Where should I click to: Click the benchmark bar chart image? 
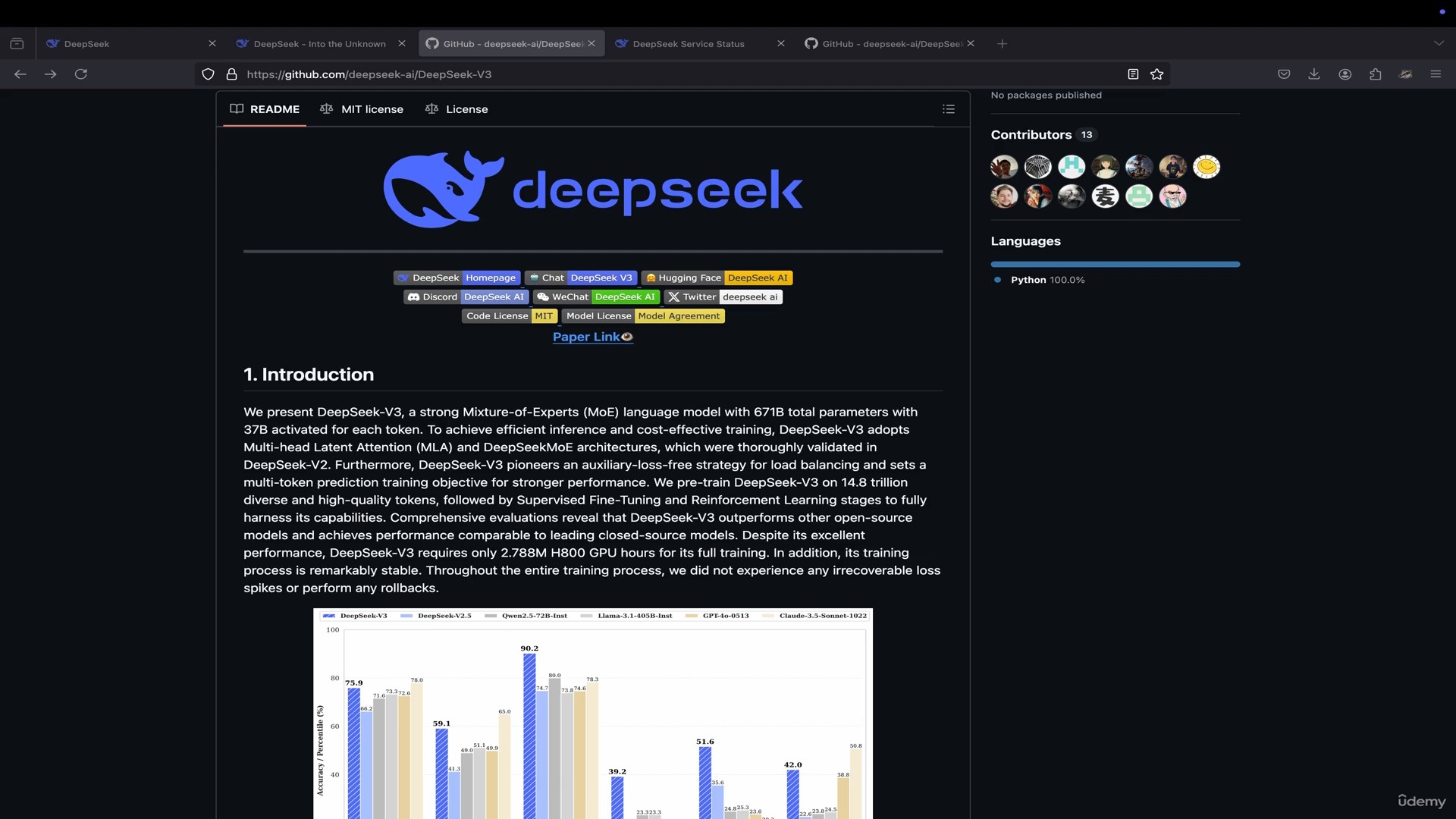[x=593, y=714]
